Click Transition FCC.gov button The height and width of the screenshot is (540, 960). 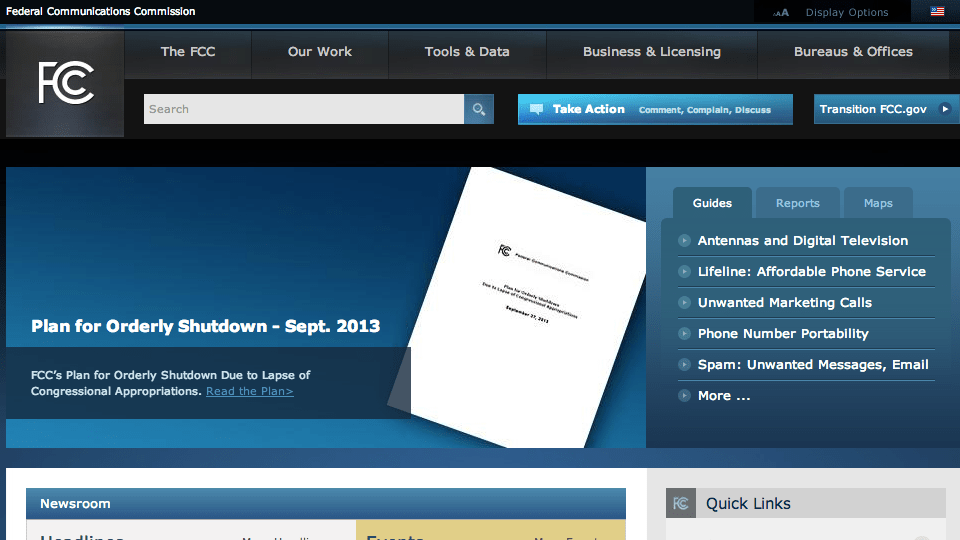click(x=887, y=109)
